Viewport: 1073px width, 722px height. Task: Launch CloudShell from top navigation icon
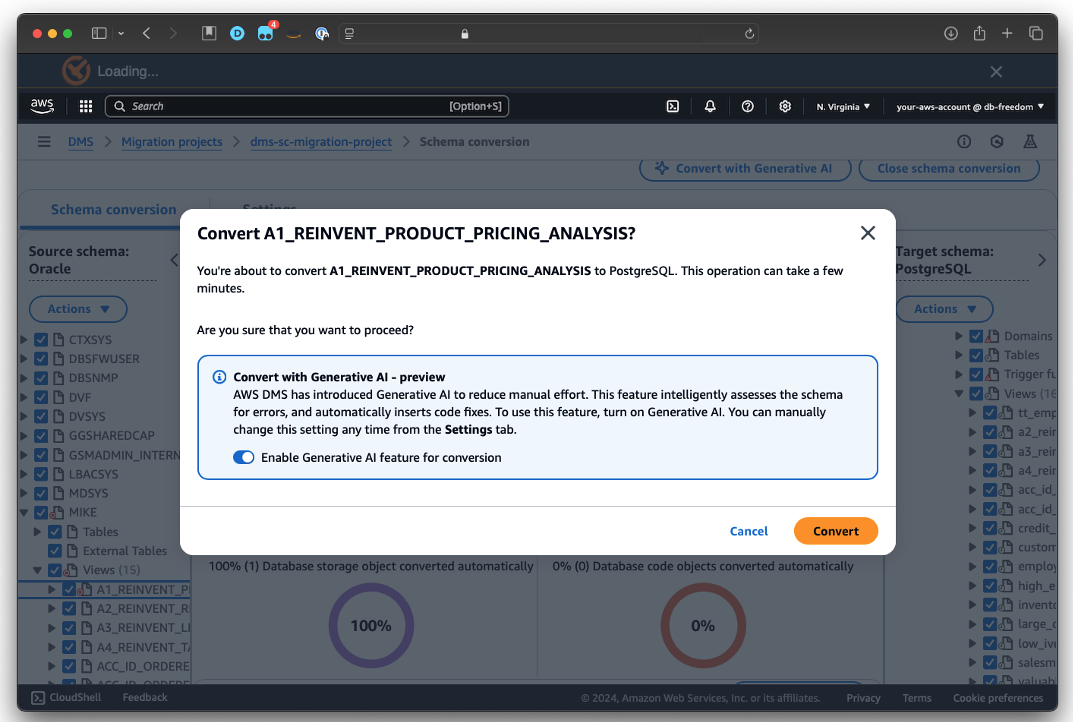[673, 106]
